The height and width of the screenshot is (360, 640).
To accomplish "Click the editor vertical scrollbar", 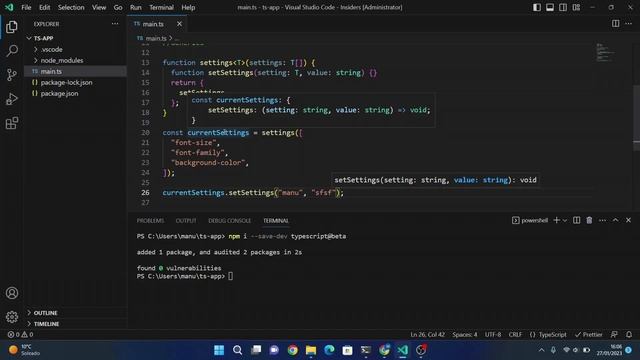I will coord(636,118).
